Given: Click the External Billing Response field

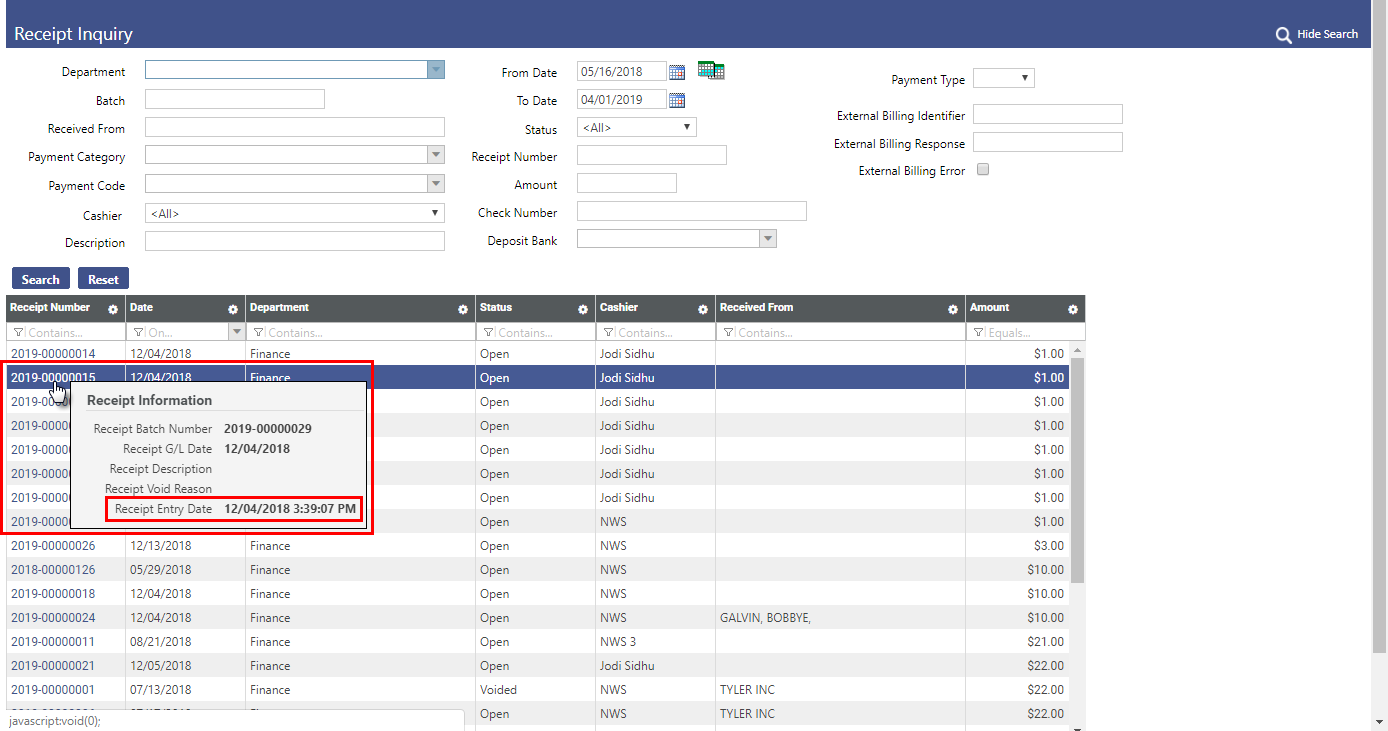Looking at the screenshot, I should pos(1048,142).
